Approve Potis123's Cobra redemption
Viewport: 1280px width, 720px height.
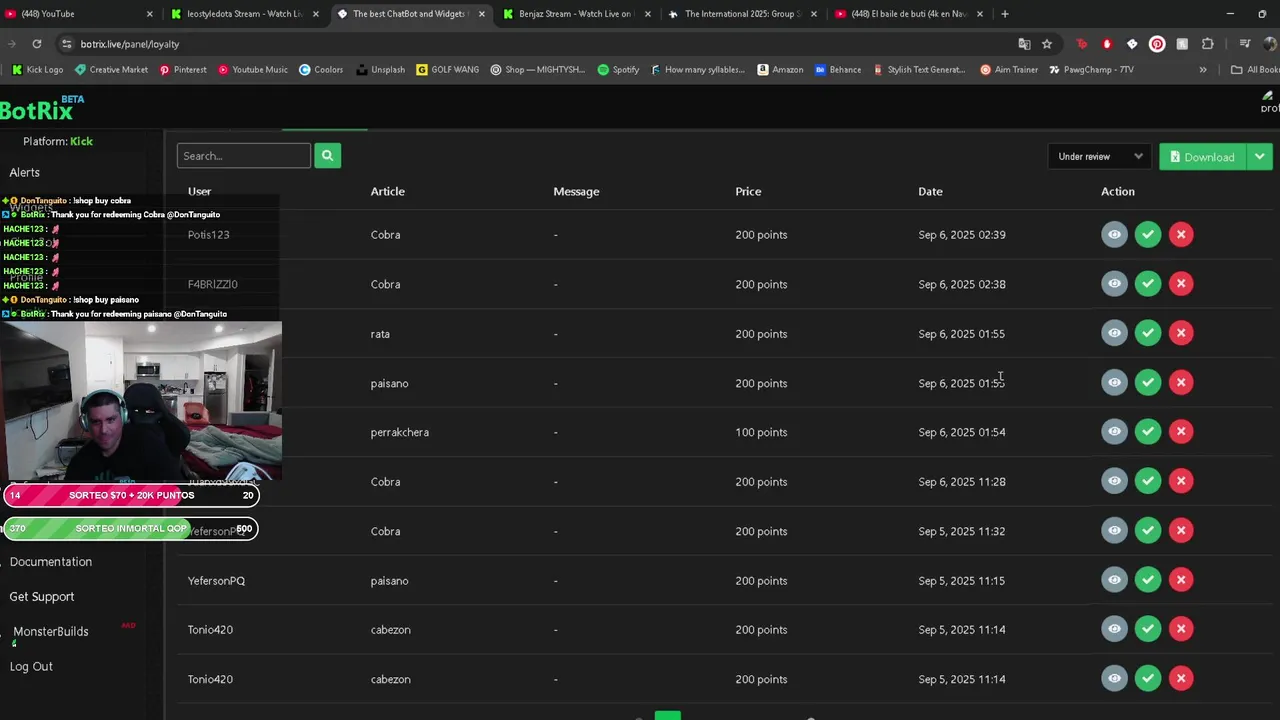pos(1148,234)
